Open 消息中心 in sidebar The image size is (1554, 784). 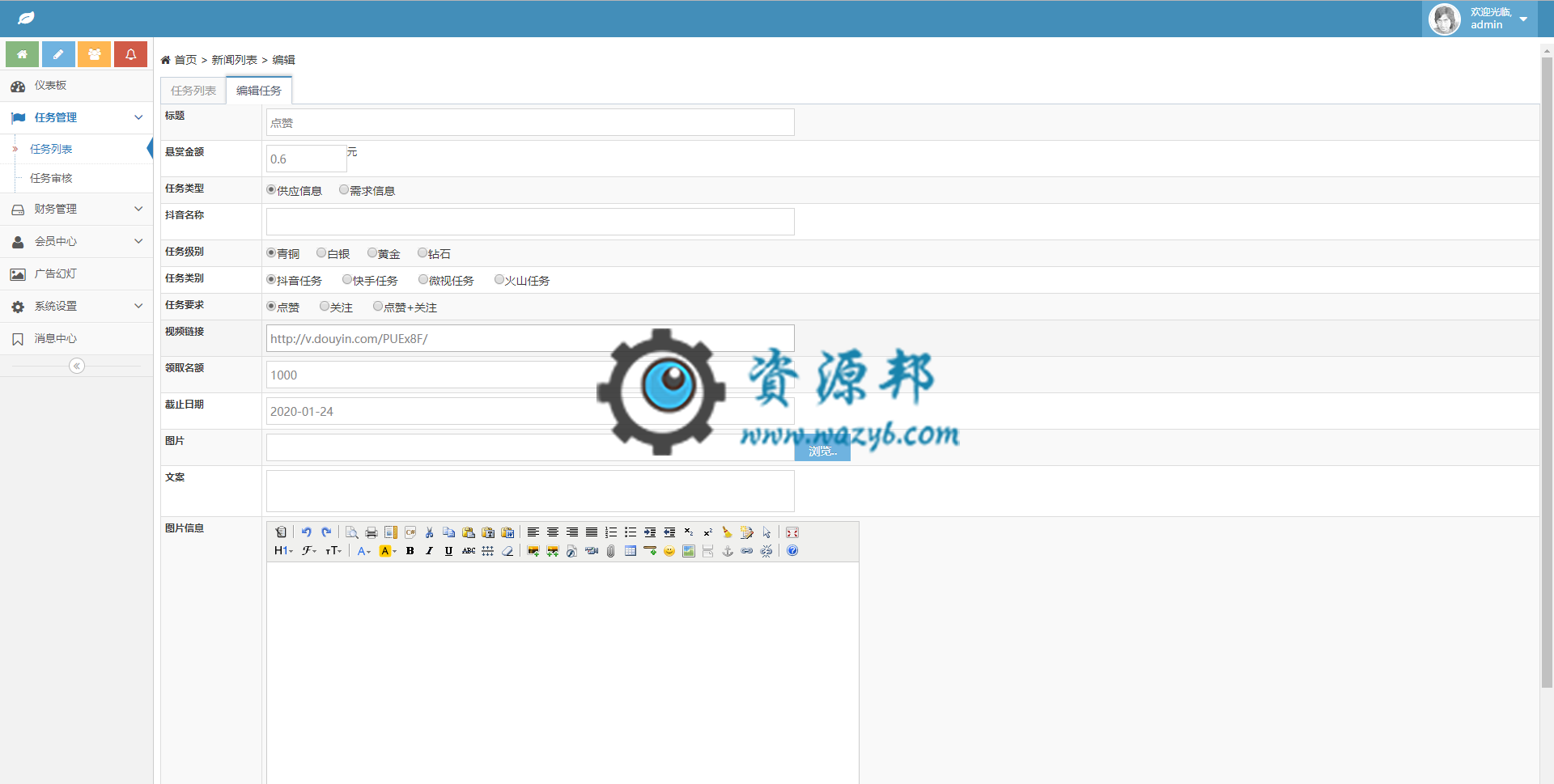coord(76,338)
